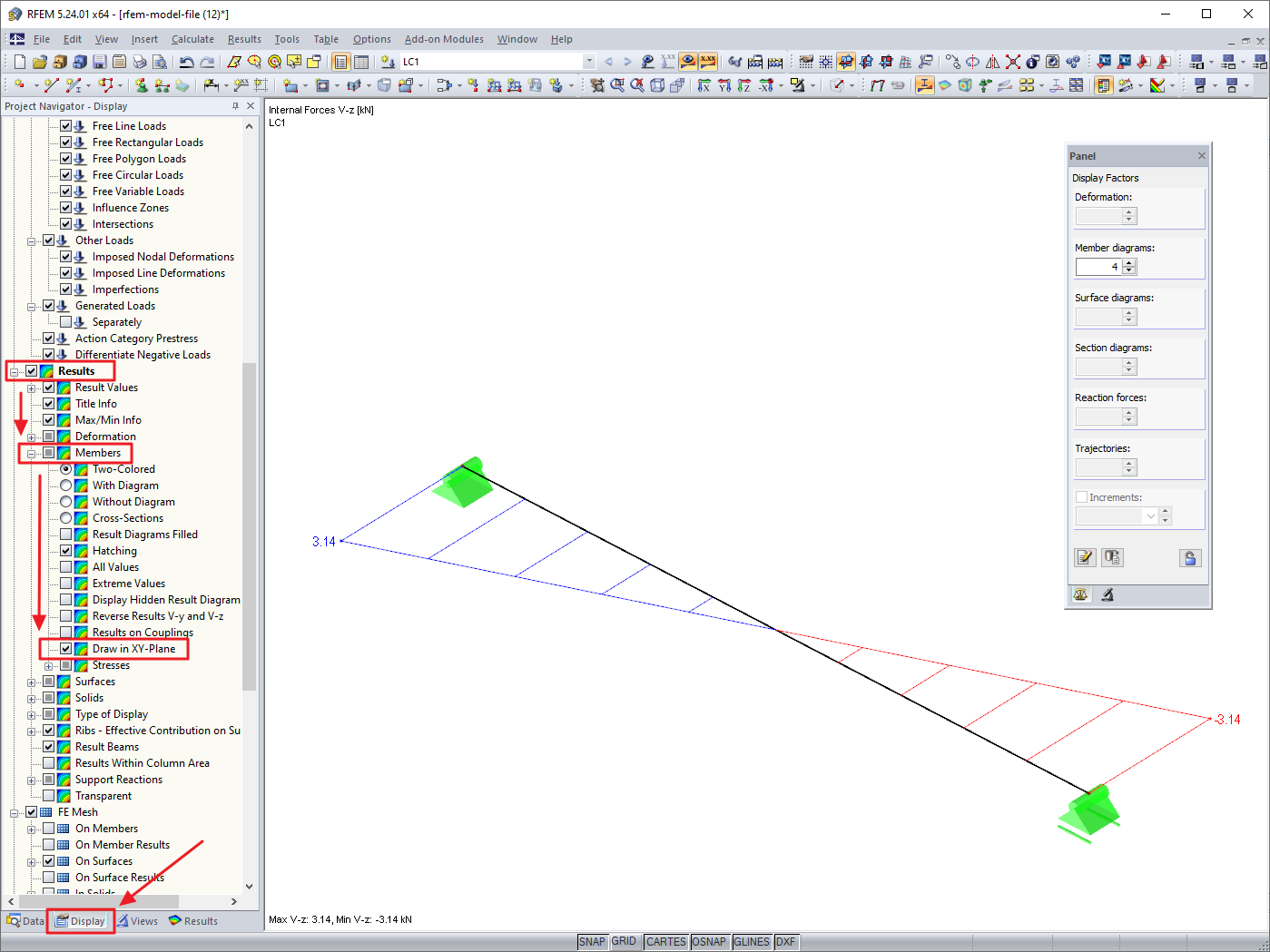
Task: Enable All Values checkbox
Action: click(x=65, y=567)
